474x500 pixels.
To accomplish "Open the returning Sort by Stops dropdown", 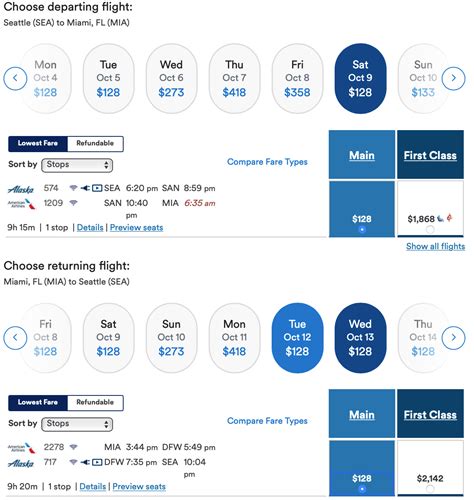I will (x=77, y=424).
